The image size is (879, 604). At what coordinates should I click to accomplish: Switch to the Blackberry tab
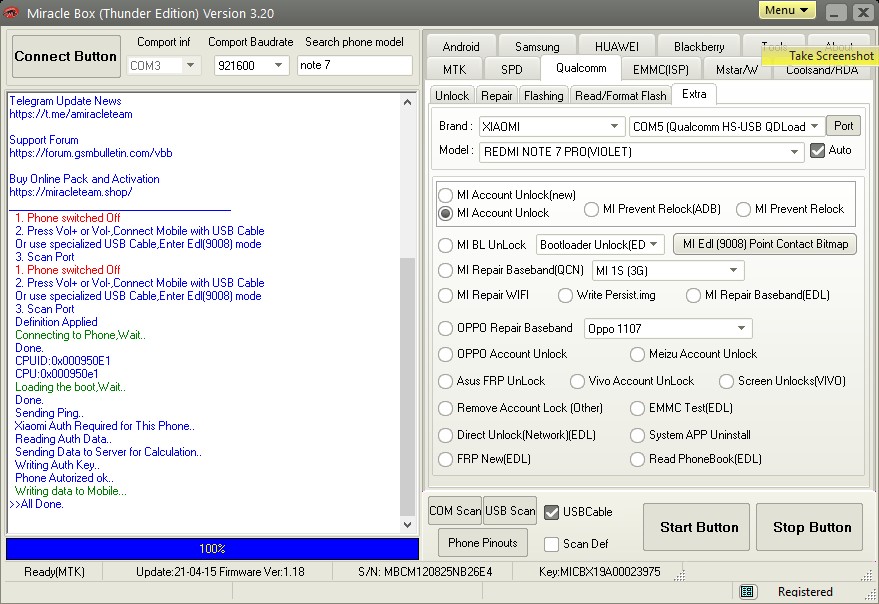[699, 47]
